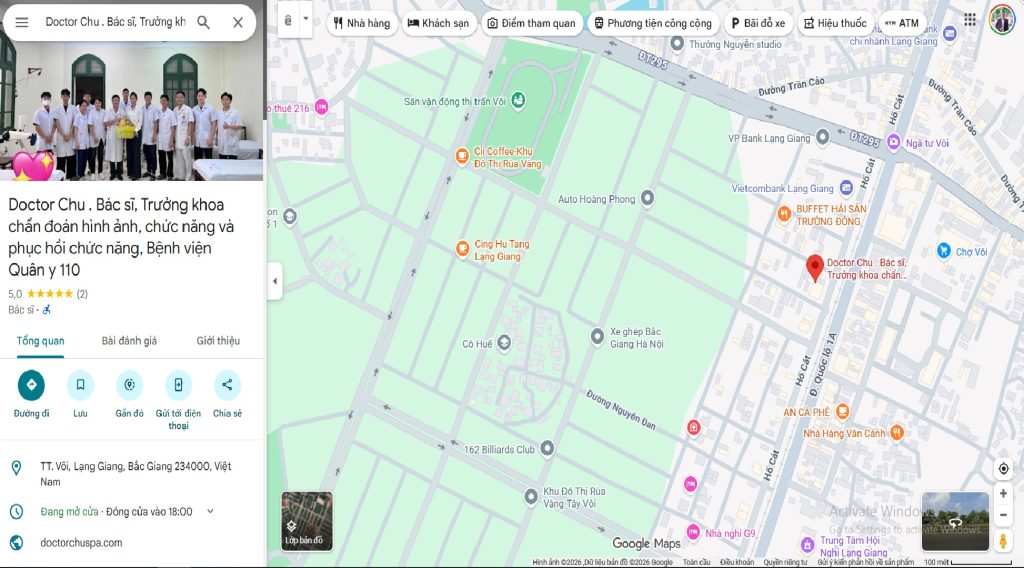Share the place with Chia sẻ icon

pyautogui.click(x=227, y=385)
